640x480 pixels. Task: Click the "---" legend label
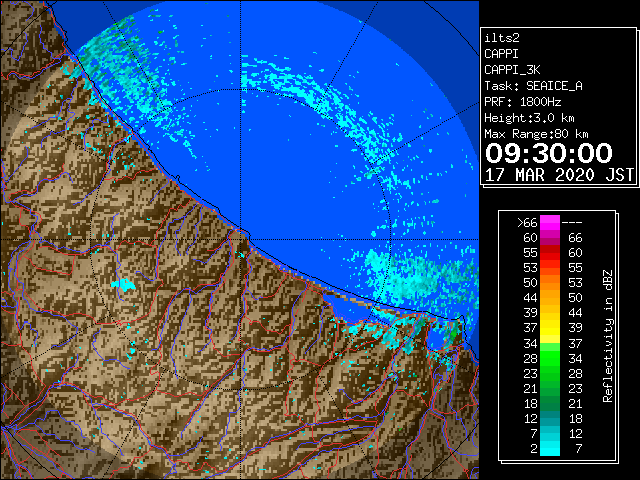coord(572,223)
